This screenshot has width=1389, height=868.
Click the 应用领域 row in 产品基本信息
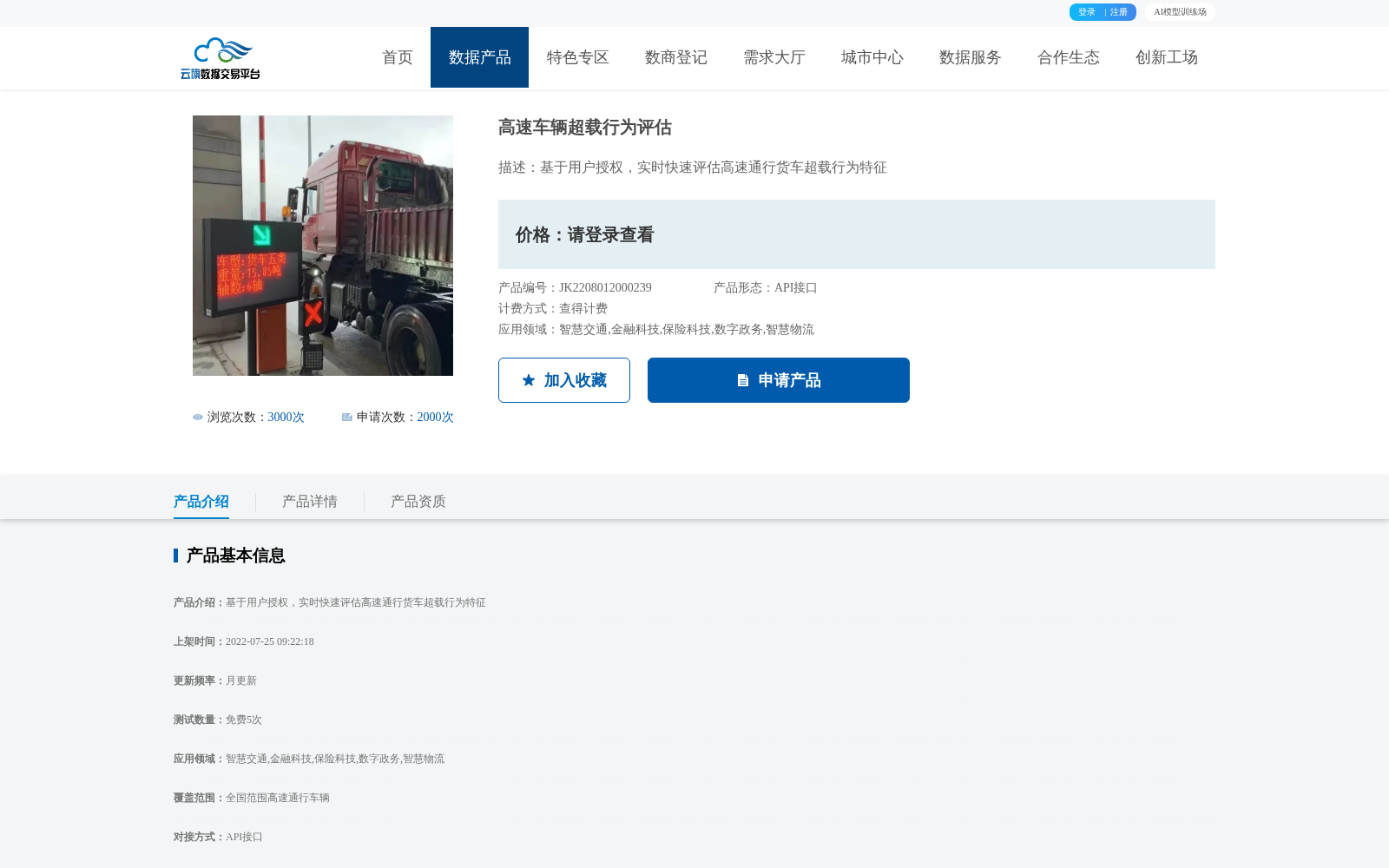pos(309,759)
